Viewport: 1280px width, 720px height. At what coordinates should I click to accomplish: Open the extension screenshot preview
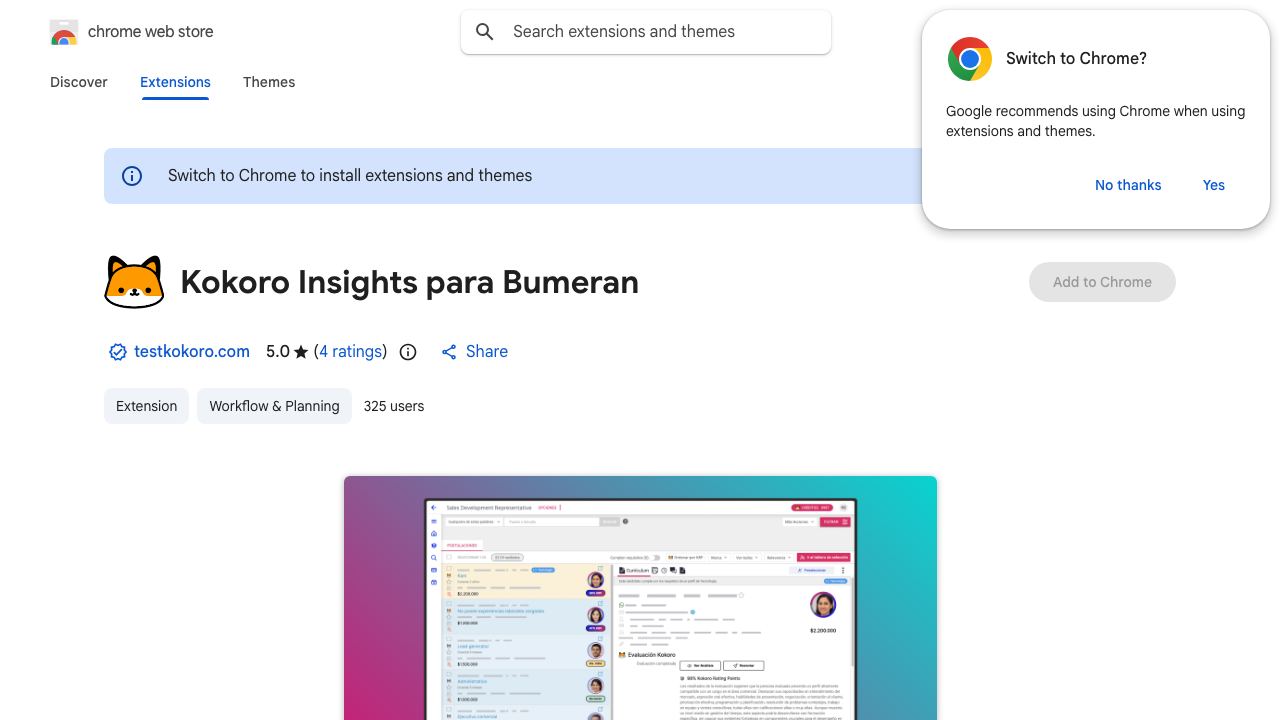(640, 598)
